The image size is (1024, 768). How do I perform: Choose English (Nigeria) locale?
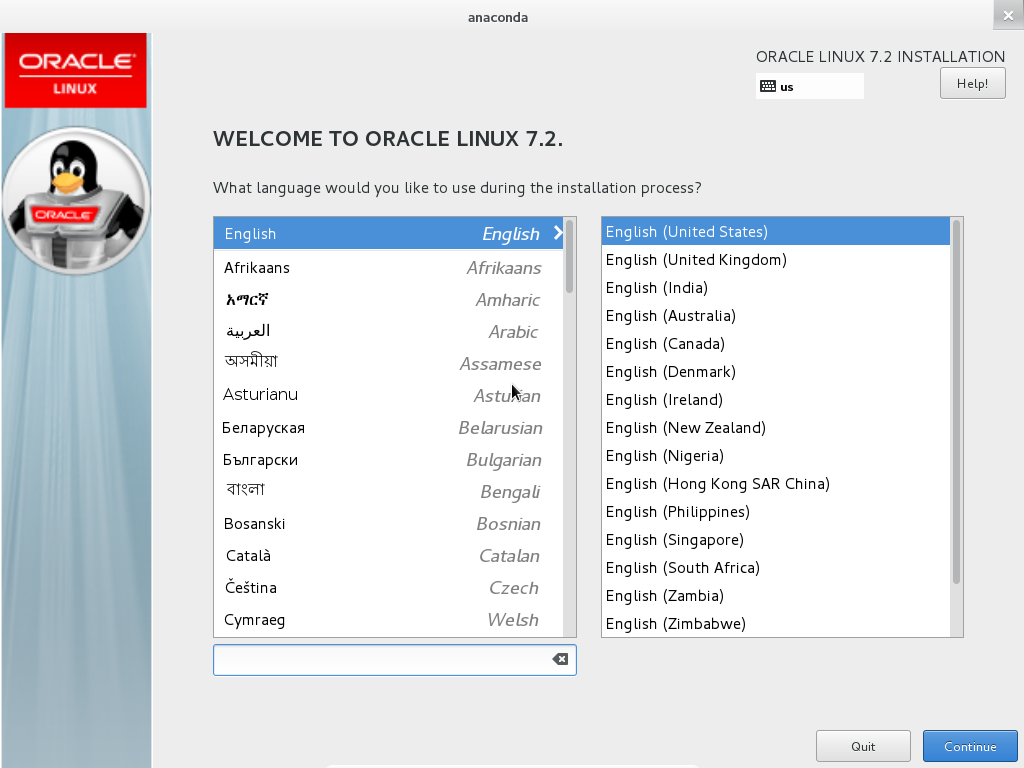[776, 456]
